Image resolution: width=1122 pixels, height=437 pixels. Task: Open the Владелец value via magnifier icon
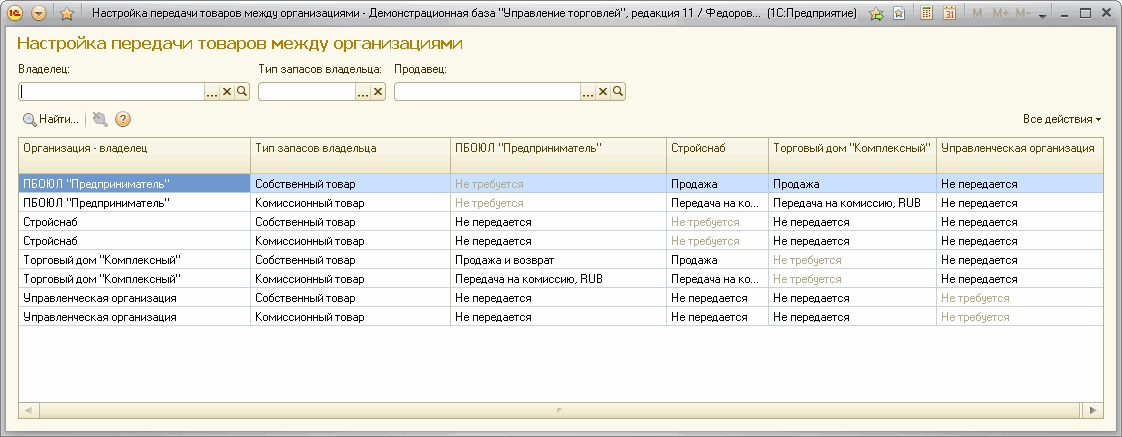point(242,92)
